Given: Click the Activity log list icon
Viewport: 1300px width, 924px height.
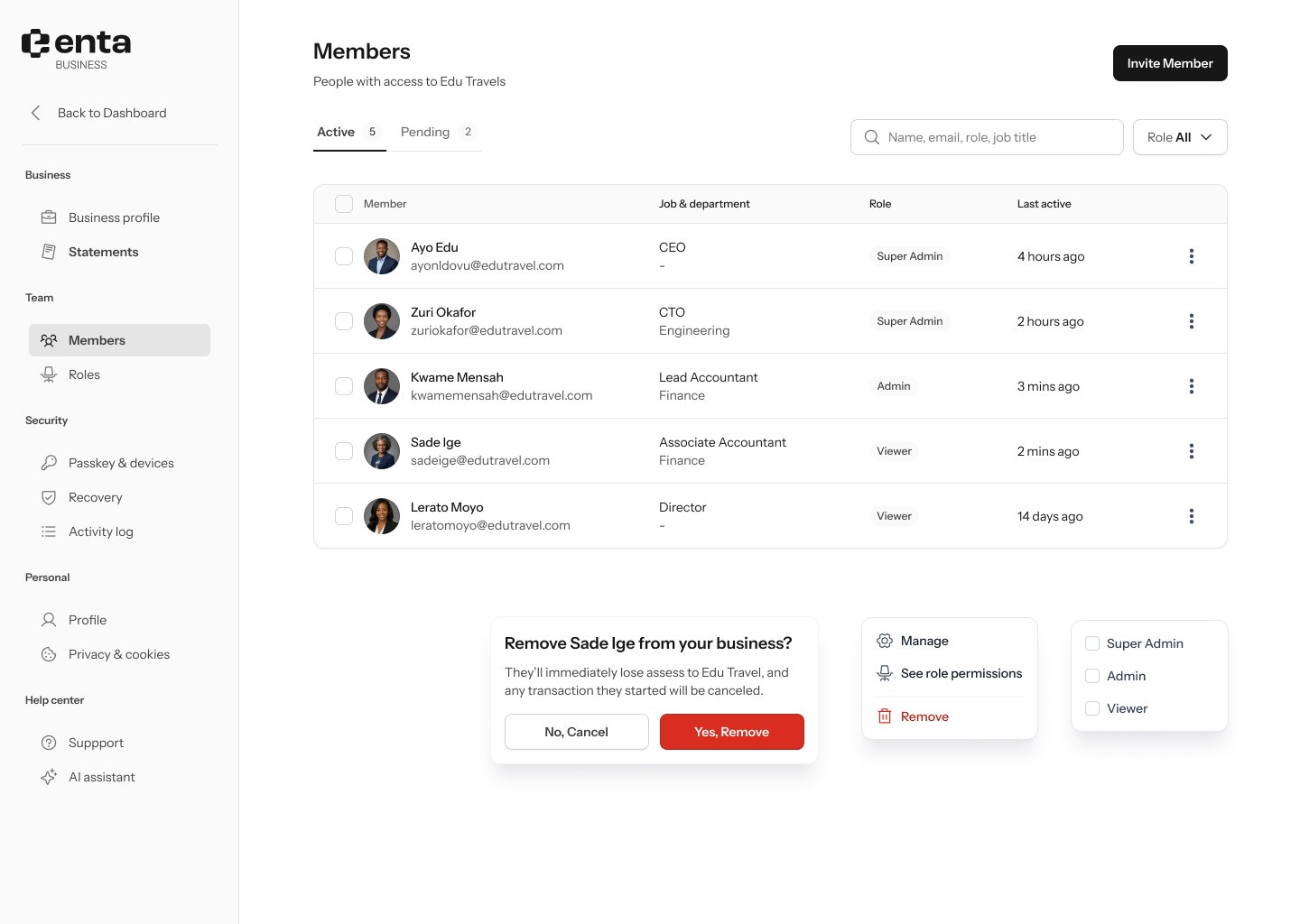Looking at the screenshot, I should (49, 531).
